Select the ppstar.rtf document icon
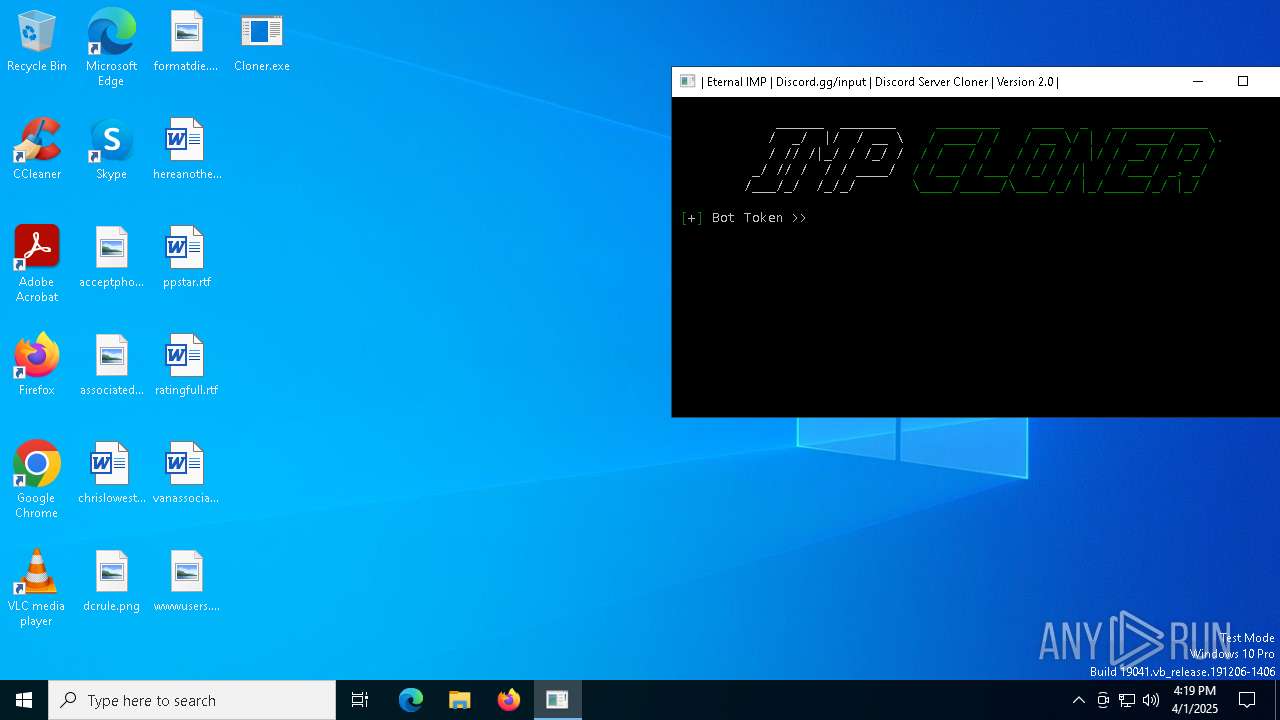Viewport: 1280px width, 720px height. click(186, 258)
